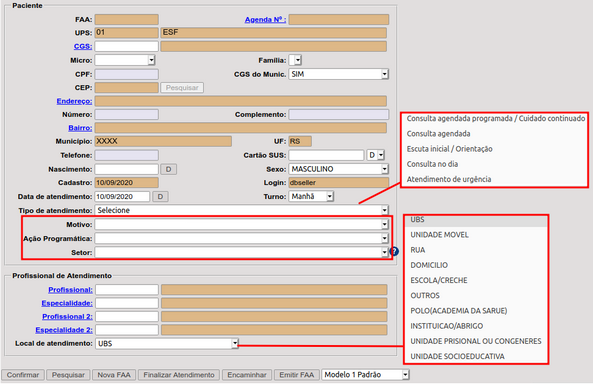
Task: Click the Complemento input field
Action: point(338,114)
